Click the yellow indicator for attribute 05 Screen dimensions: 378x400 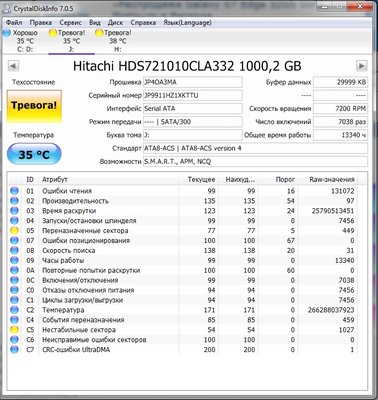[14, 231]
